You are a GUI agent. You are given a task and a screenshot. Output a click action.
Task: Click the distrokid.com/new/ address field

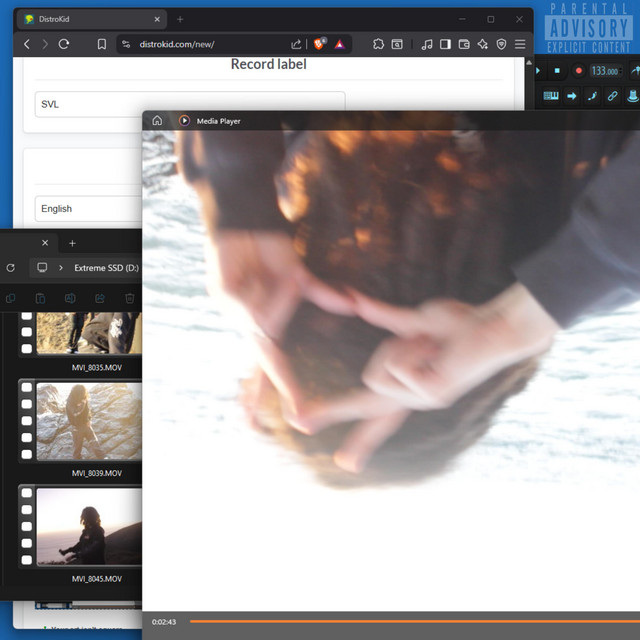pos(176,44)
